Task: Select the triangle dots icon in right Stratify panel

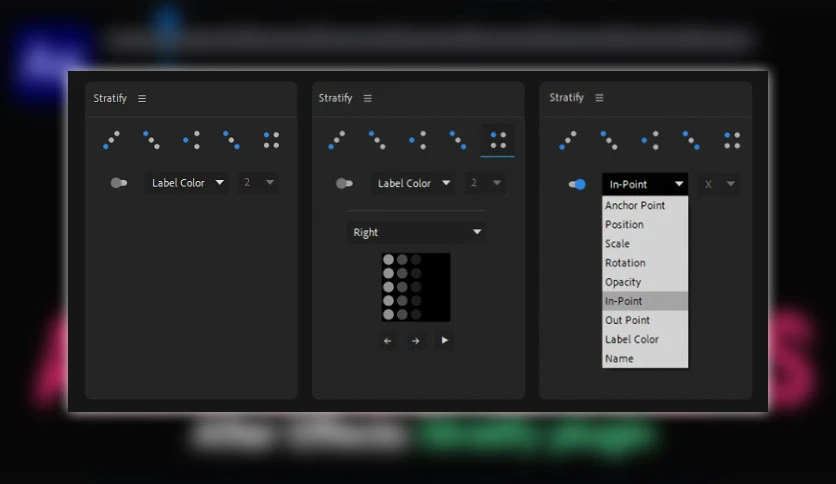Action: pyautogui.click(x=650, y=140)
